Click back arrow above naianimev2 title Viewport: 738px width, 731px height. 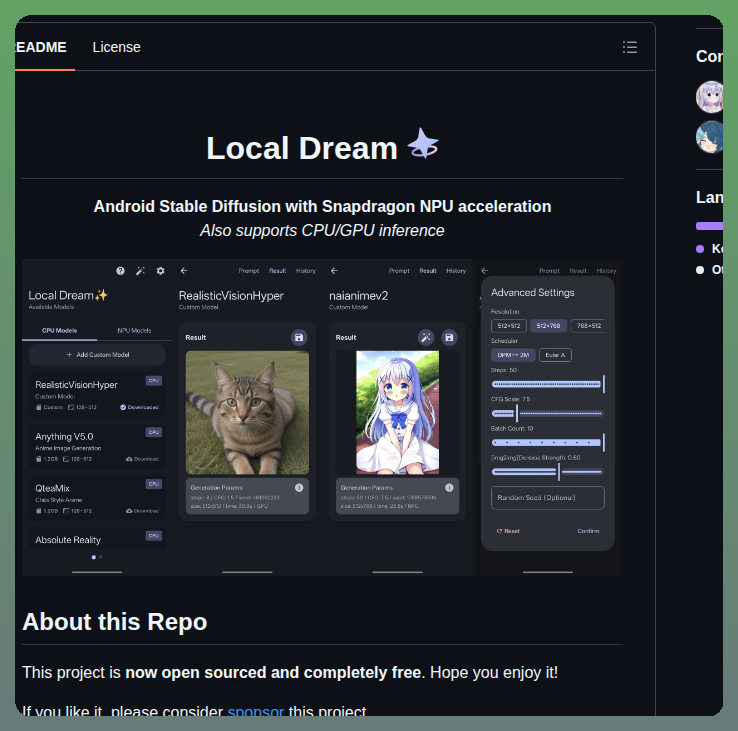(334, 271)
